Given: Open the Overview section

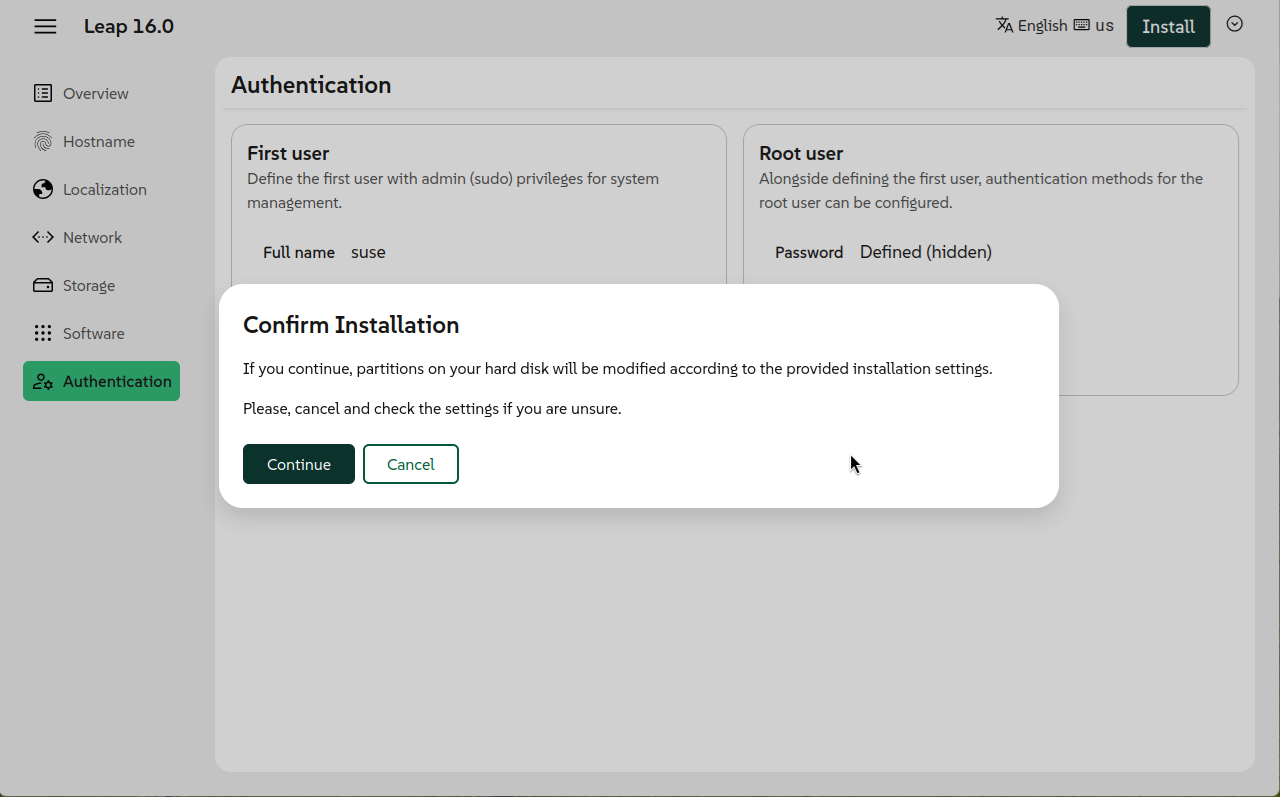Looking at the screenshot, I should coord(95,93).
